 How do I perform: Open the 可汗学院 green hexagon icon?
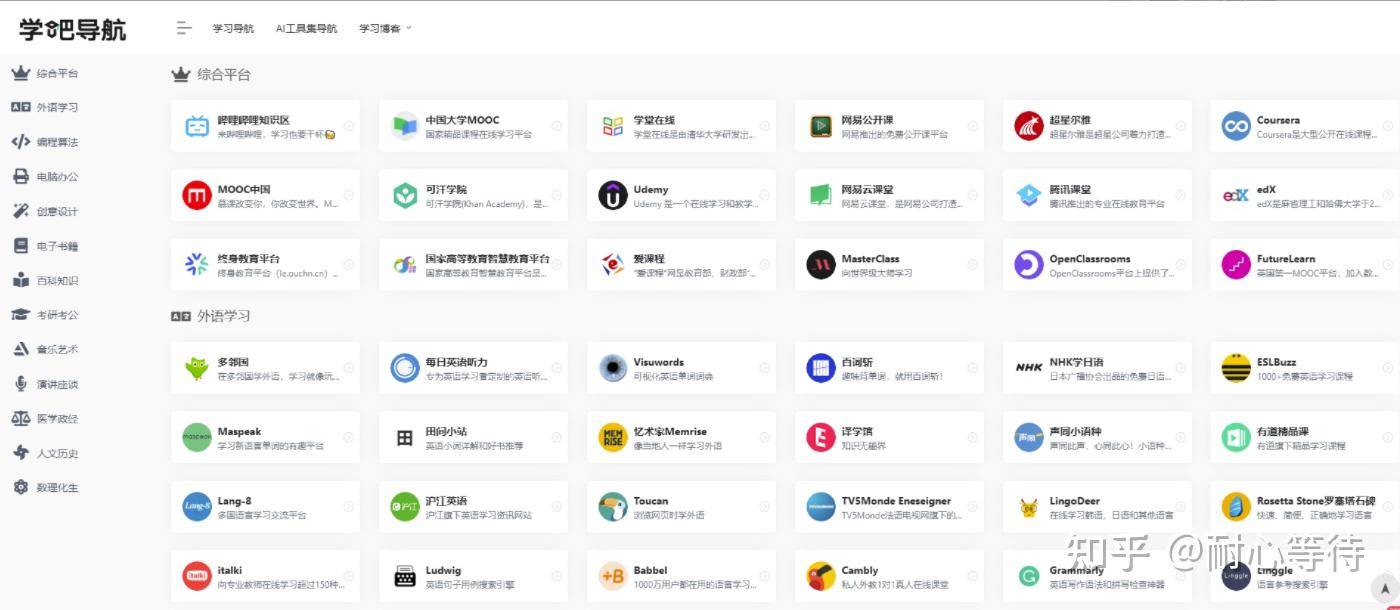pyautogui.click(x=405, y=195)
